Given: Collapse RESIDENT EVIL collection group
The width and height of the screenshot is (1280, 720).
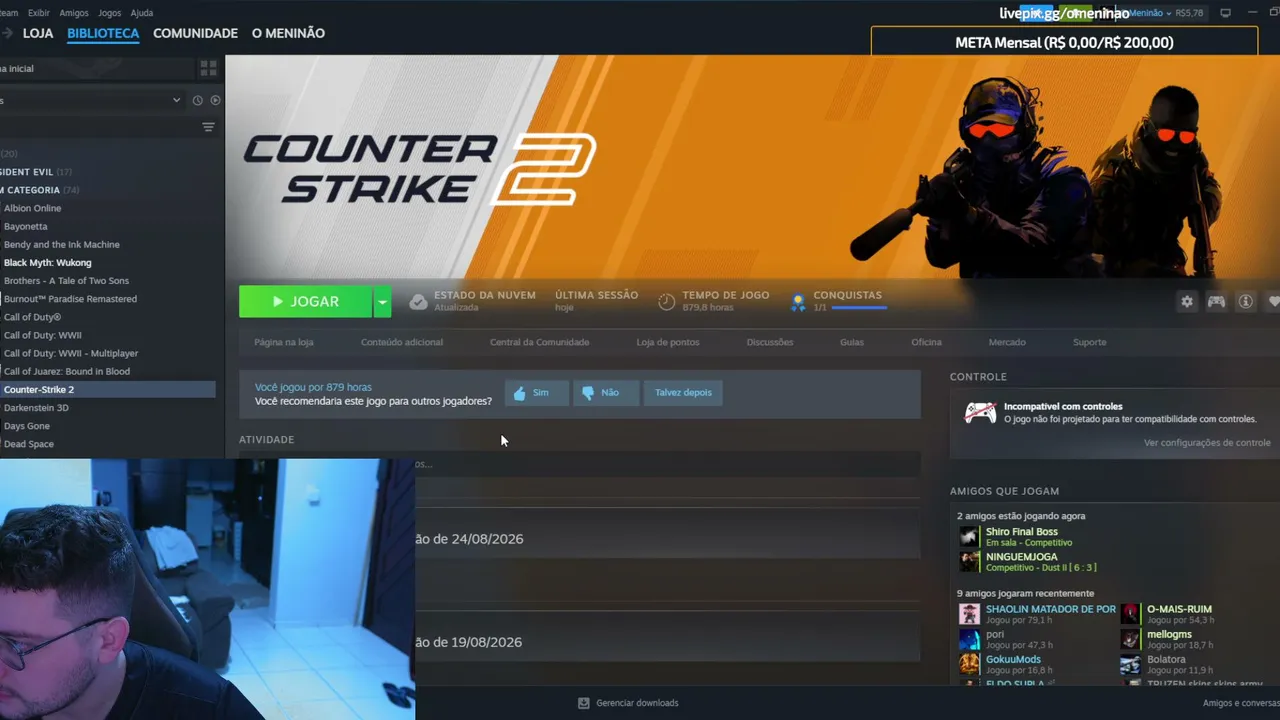Looking at the screenshot, I should point(36,172).
